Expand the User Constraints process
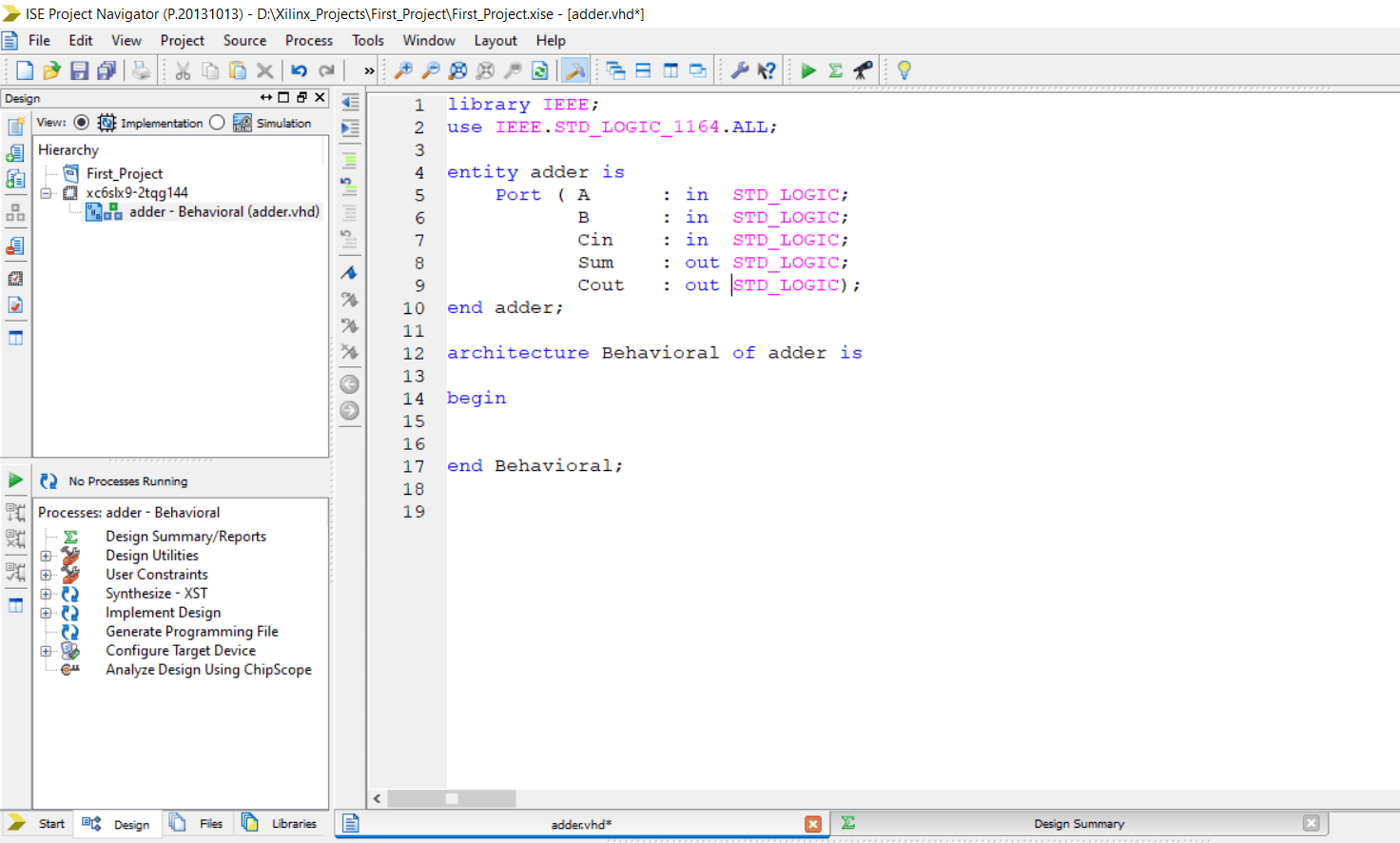The image size is (1400, 843). (x=46, y=575)
